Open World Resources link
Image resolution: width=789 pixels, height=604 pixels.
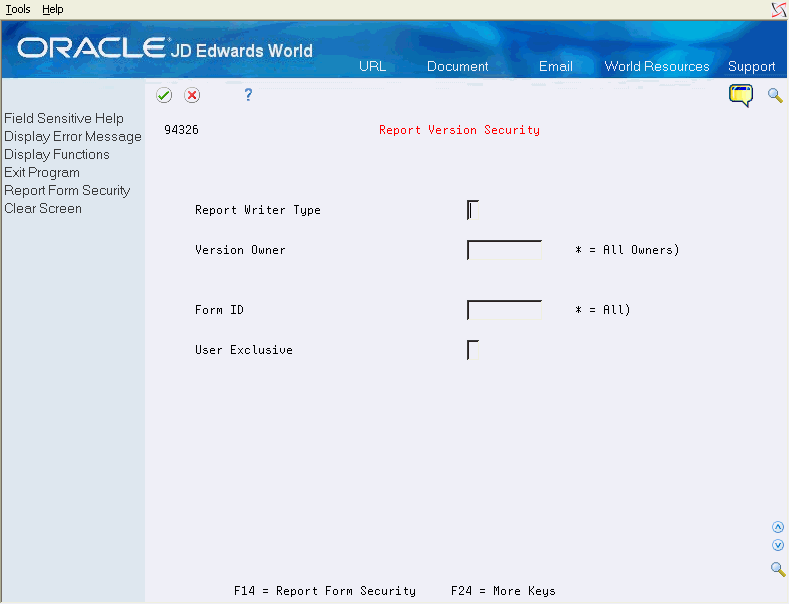657,66
